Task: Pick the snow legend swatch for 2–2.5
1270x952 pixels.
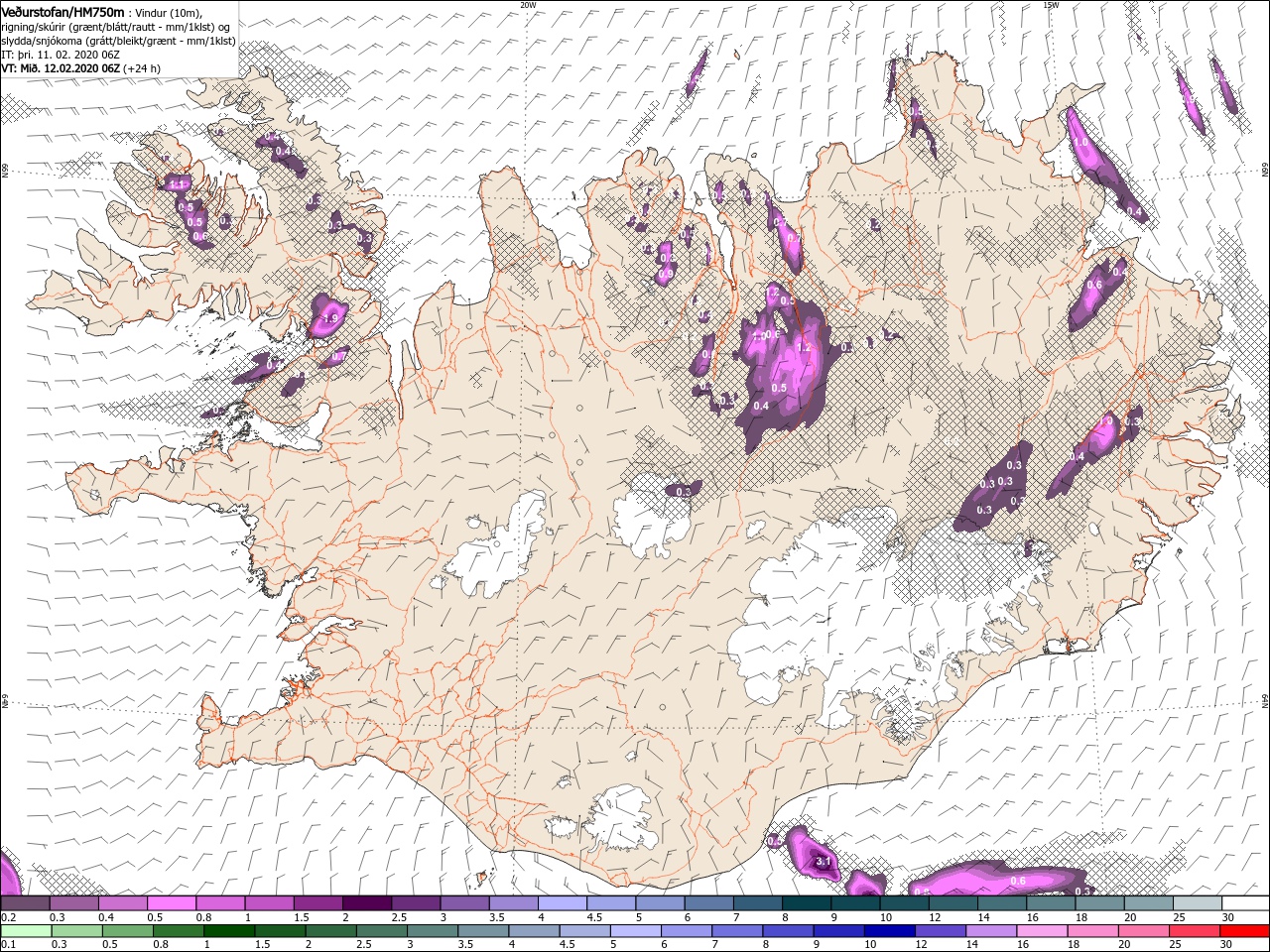Action: [367, 903]
